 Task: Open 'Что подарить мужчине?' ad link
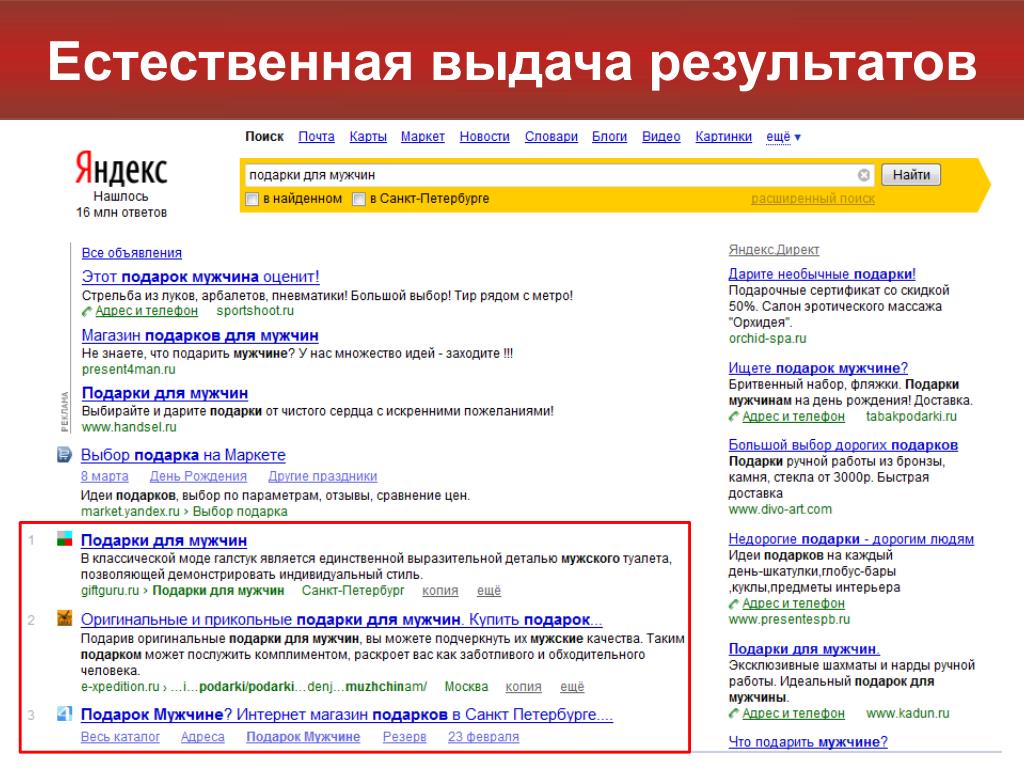click(x=808, y=742)
